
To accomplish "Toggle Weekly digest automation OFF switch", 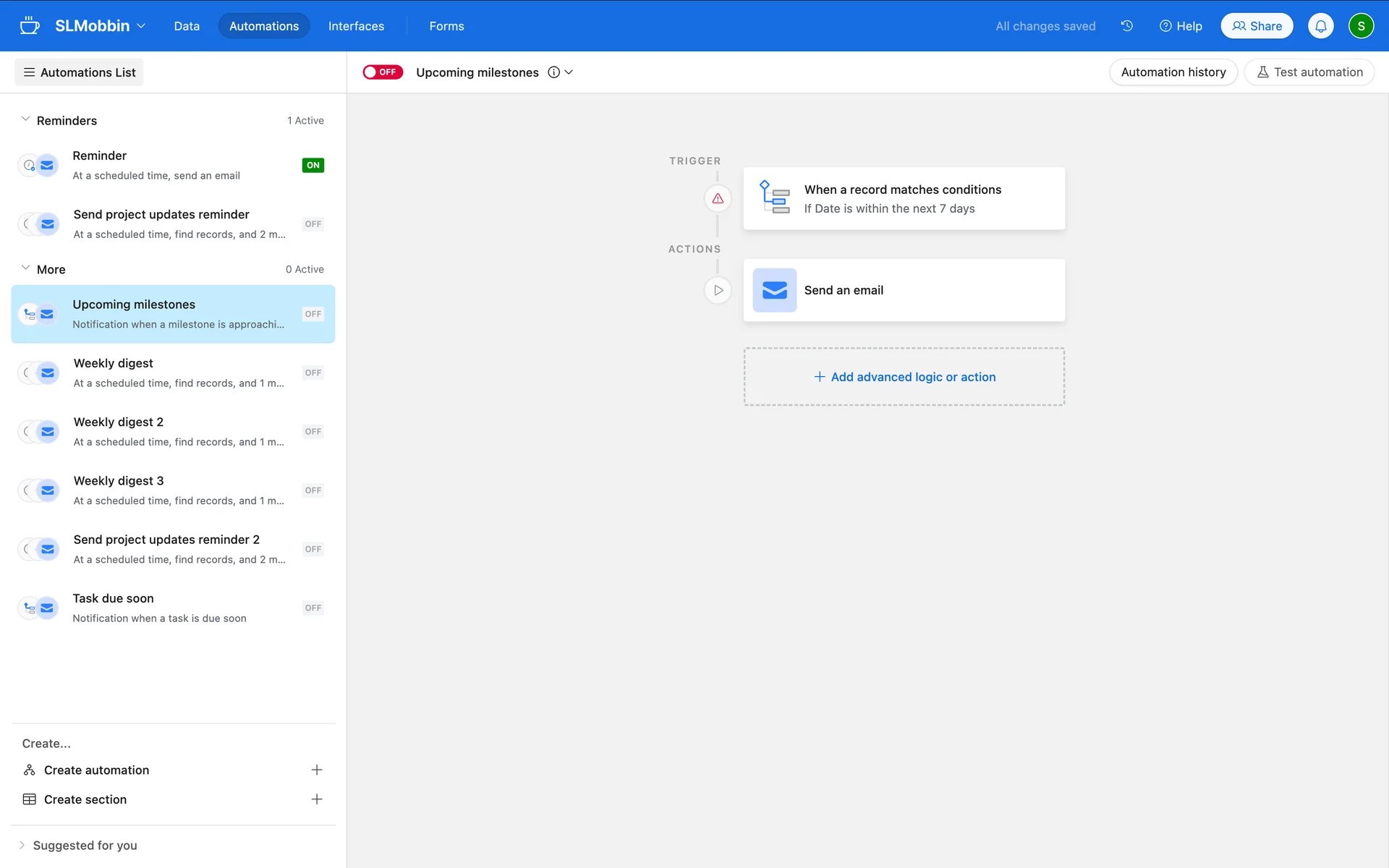I will [313, 373].
